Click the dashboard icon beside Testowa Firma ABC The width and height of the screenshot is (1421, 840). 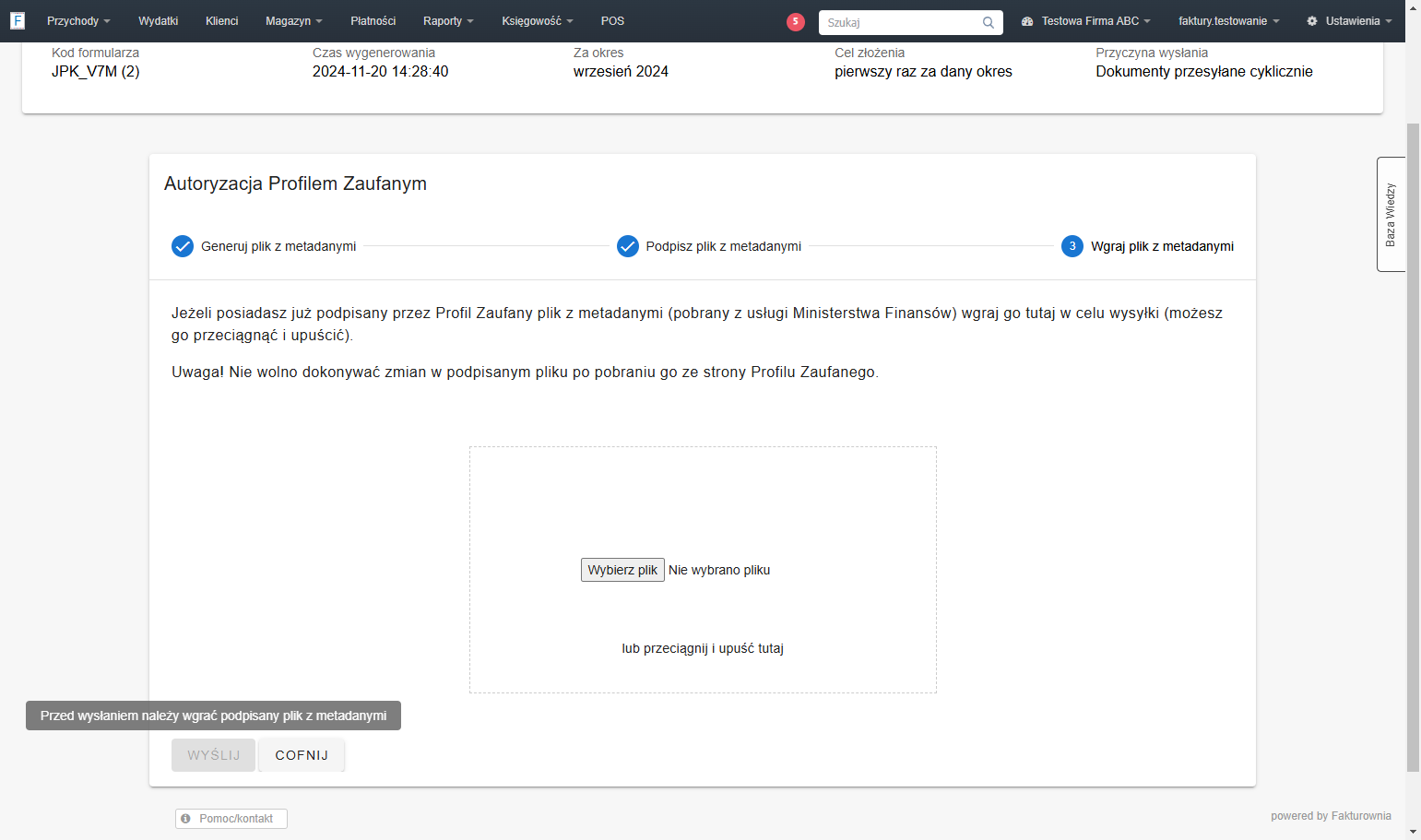pos(1027,21)
